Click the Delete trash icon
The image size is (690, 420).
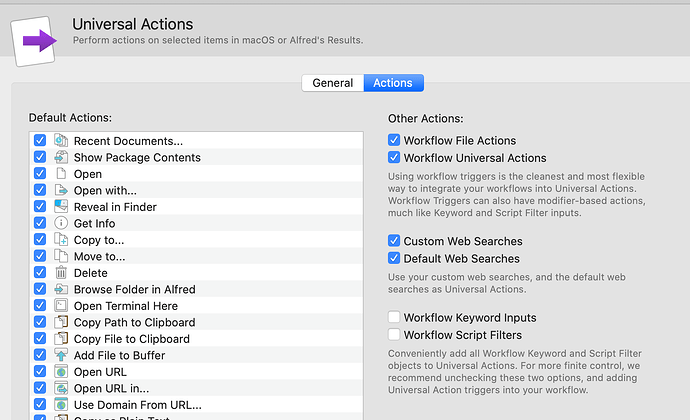tap(61, 273)
